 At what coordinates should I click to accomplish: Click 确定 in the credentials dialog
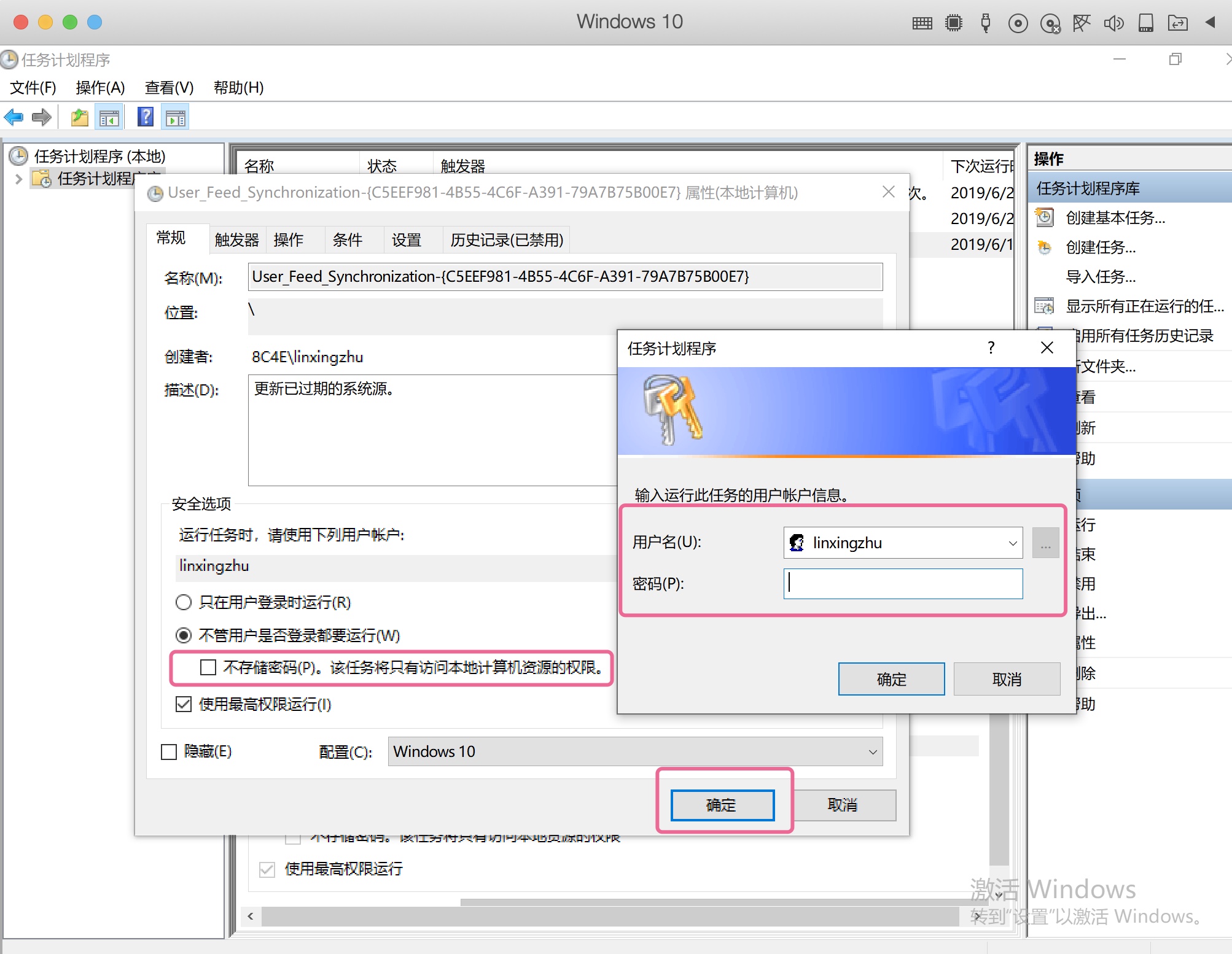point(891,679)
